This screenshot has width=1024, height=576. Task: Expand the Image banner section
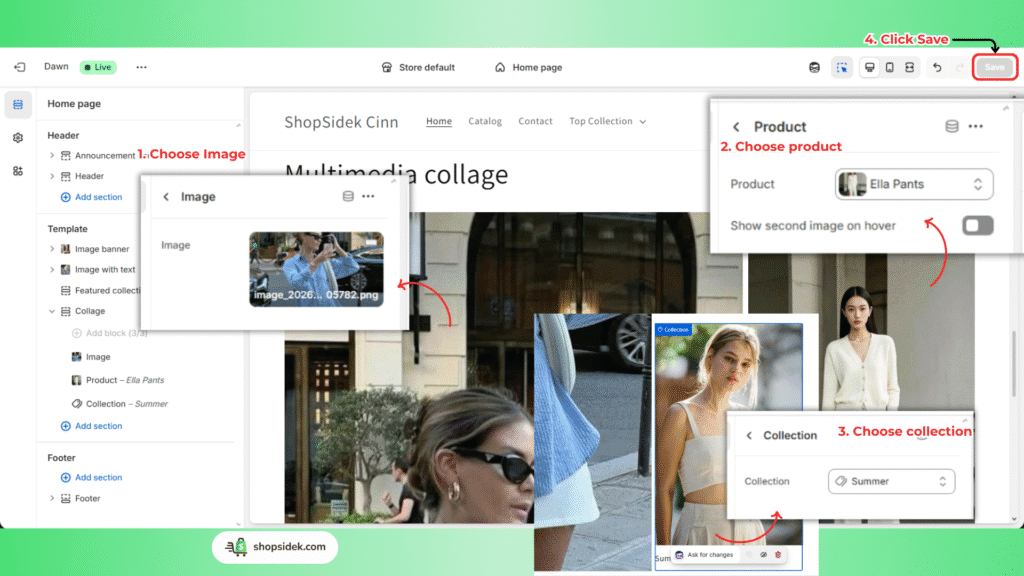pos(52,249)
